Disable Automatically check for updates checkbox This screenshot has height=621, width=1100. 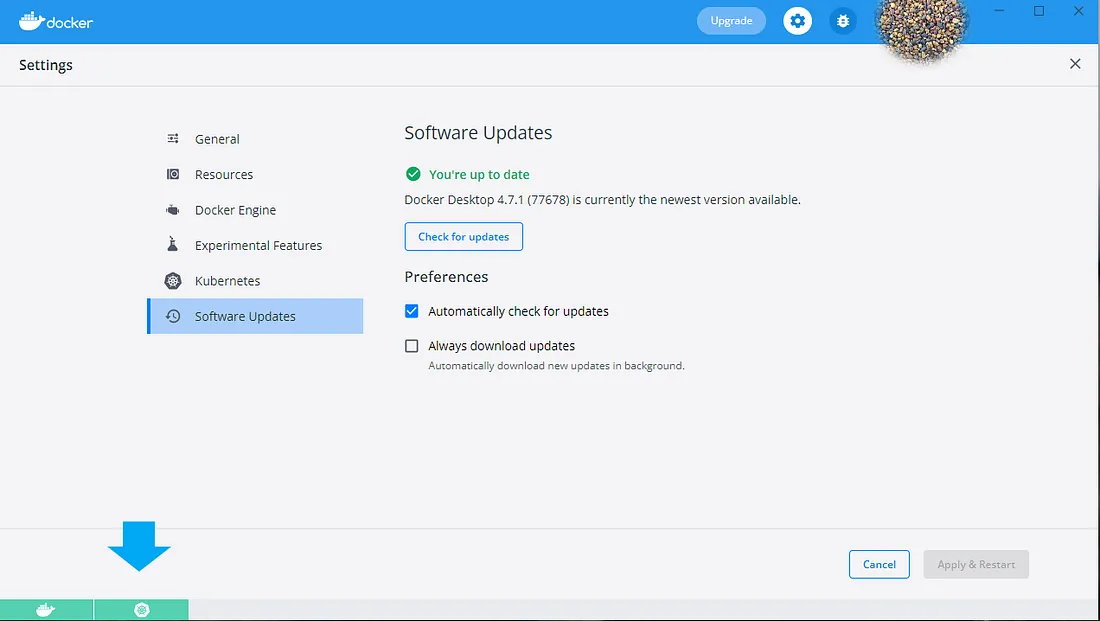point(412,311)
